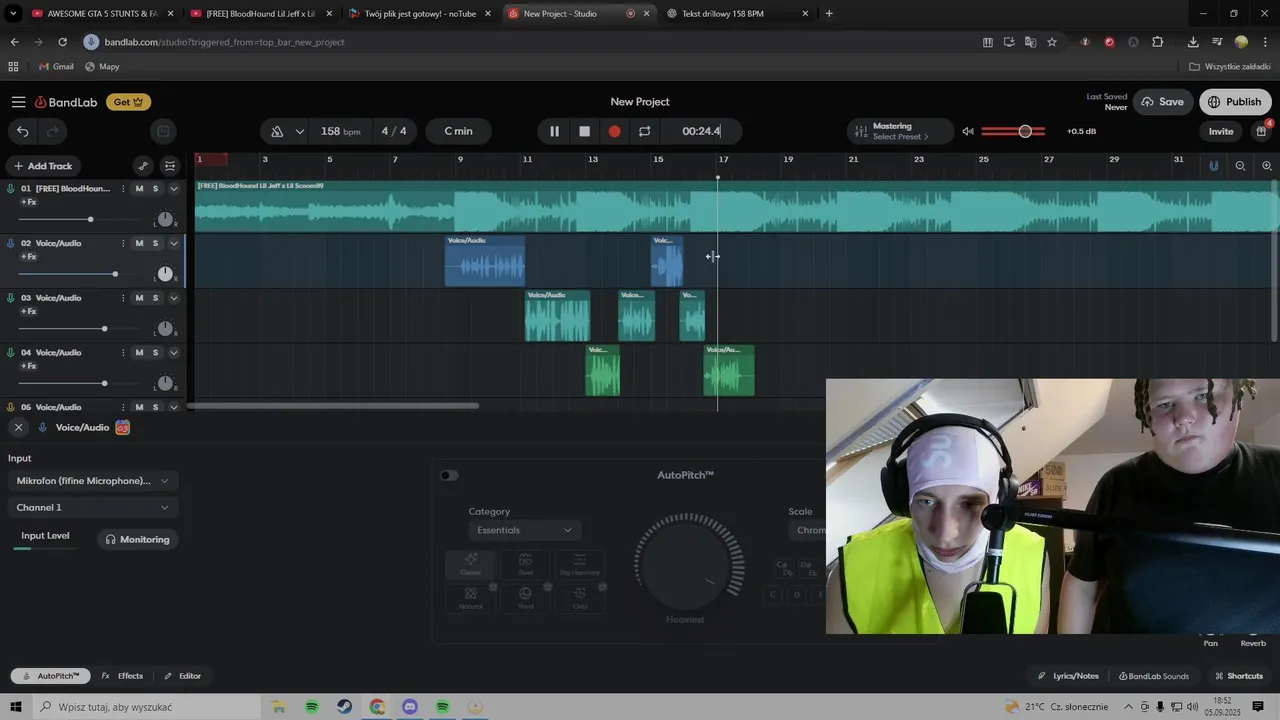Image resolution: width=1280 pixels, height=720 pixels.
Task: Stop playback with the square button
Action: [x=585, y=131]
